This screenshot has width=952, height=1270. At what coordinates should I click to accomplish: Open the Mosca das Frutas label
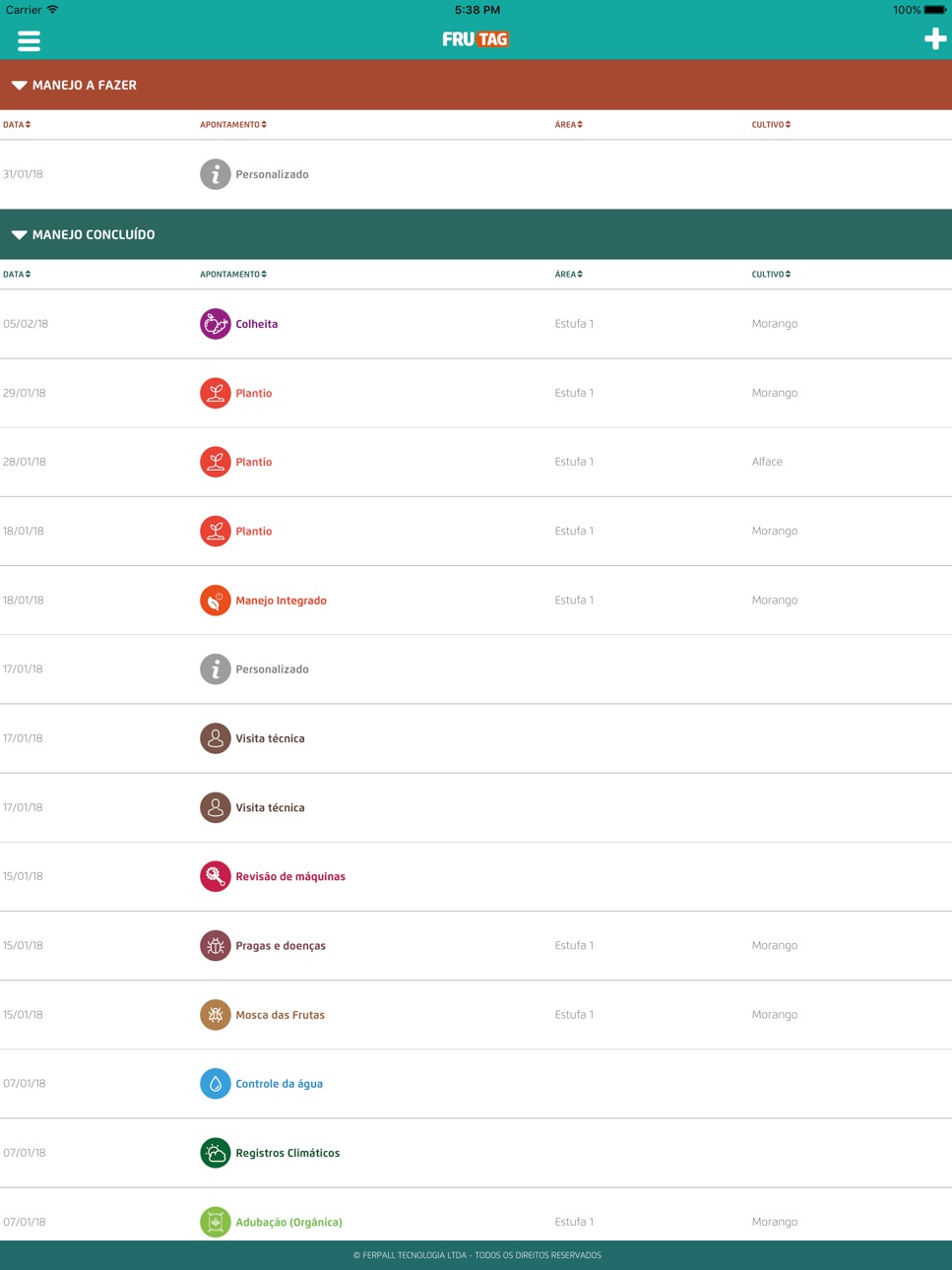pyautogui.click(x=281, y=1015)
